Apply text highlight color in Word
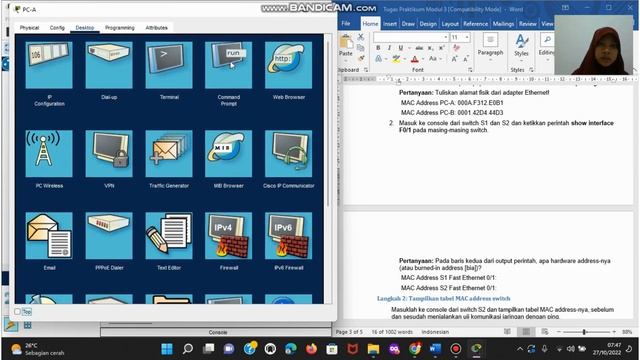The image size is (640, 360). coord(396,59)
